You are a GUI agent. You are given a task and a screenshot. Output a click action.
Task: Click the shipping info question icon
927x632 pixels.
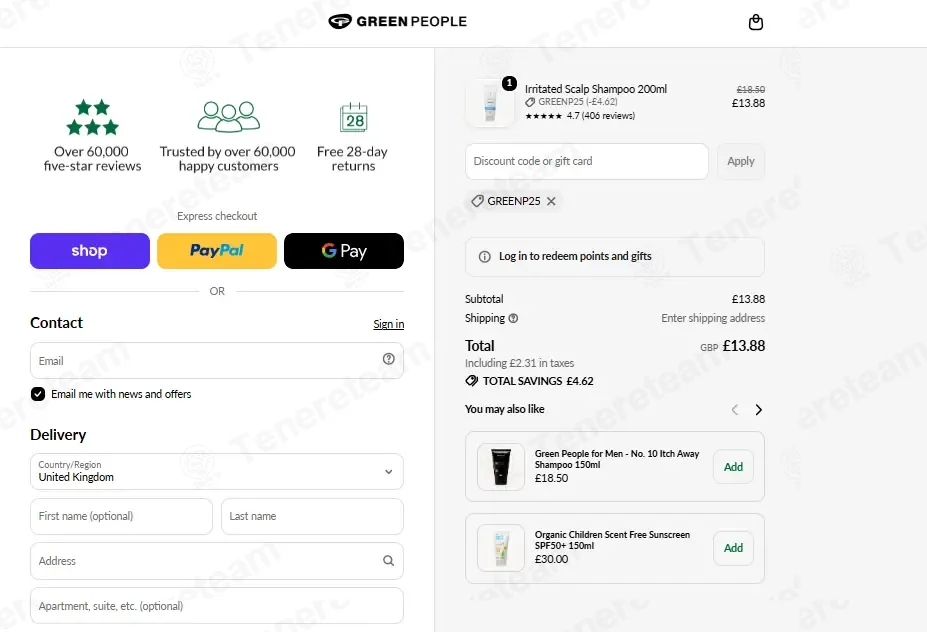pyautogui.click(x=513, y=318)
